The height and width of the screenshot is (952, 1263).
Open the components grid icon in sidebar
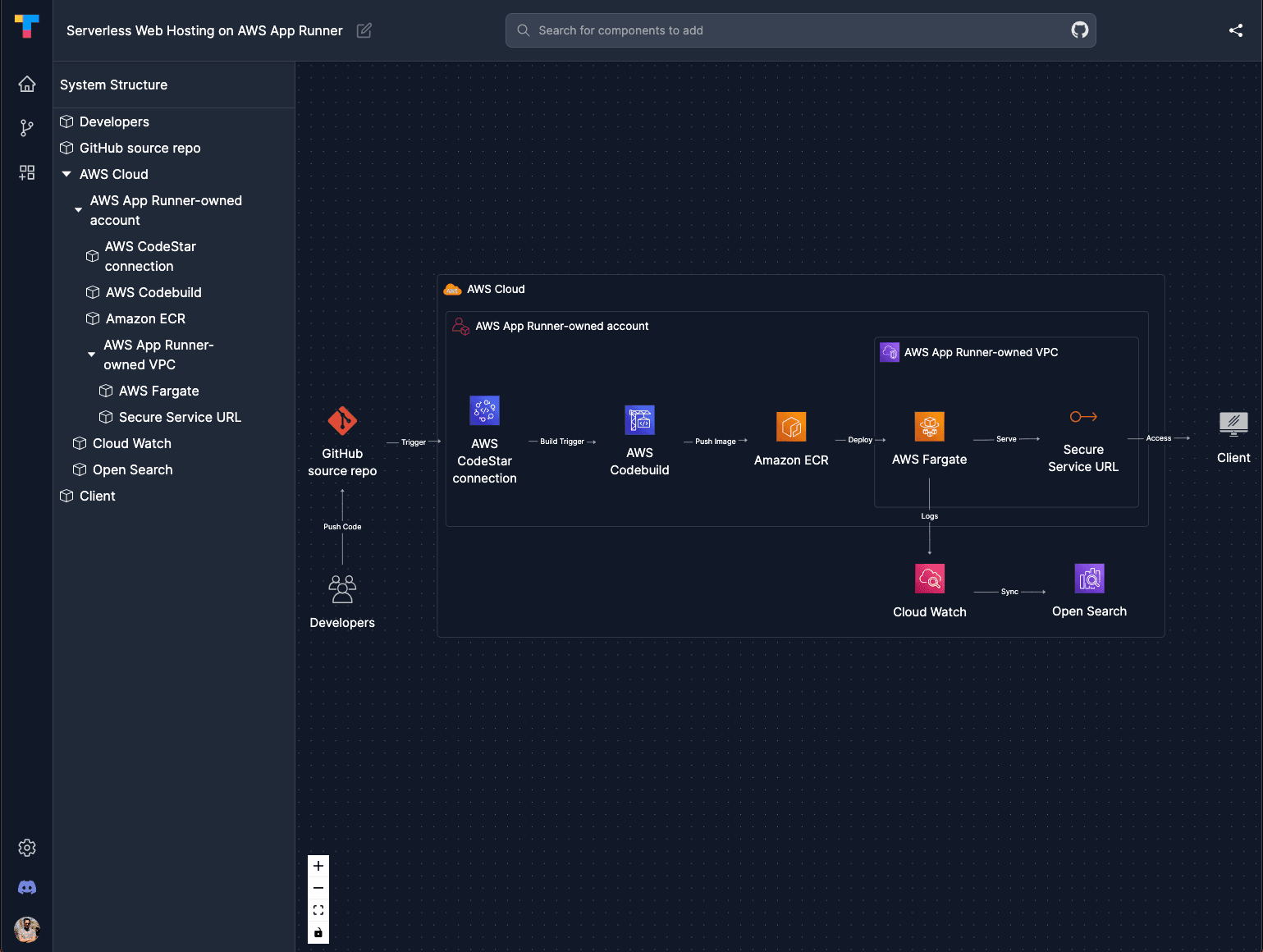click(27, 172)
